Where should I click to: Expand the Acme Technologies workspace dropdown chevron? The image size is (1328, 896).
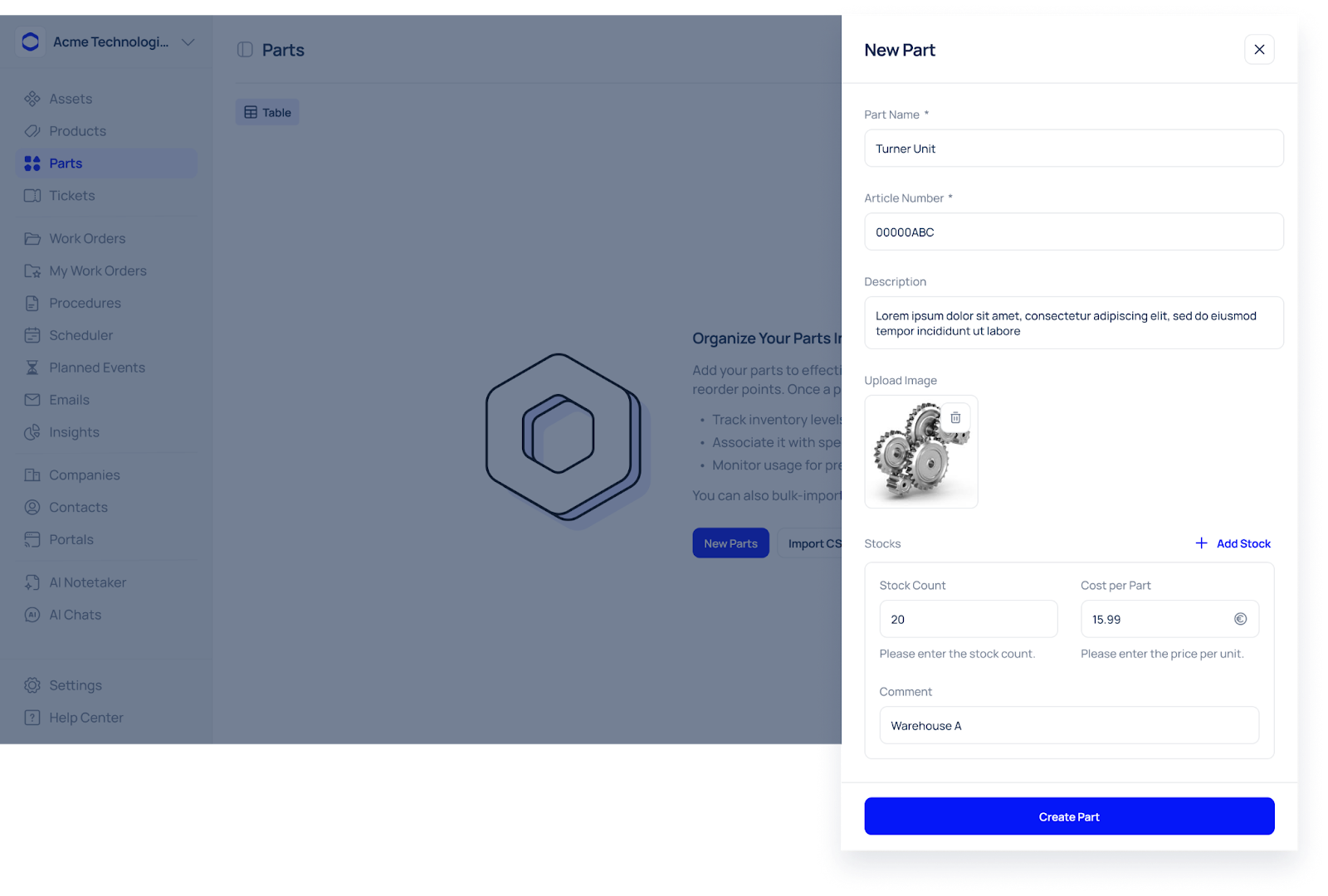pyautogui.click(x=188, y=42)
